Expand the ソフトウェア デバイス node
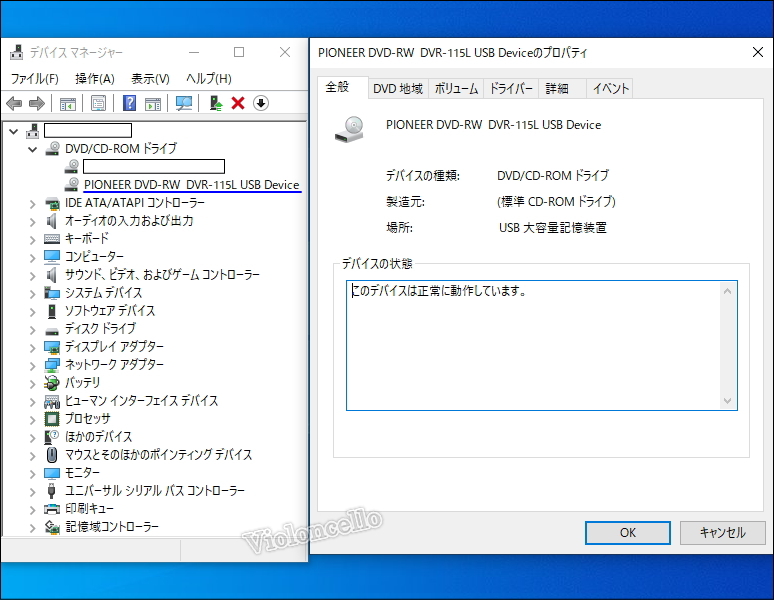Viewport: 774px width, 600px height. (x=33, y=311)
